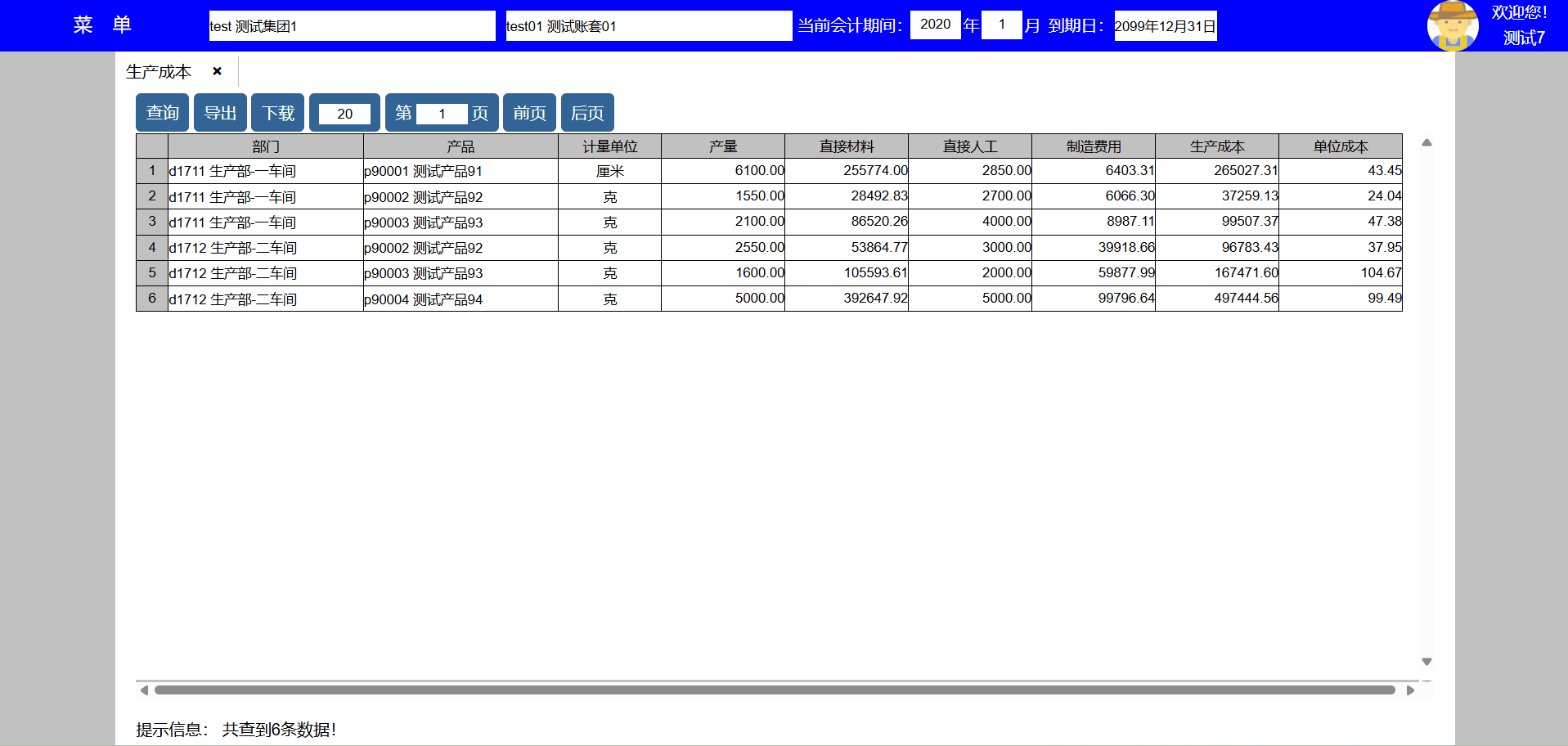The image size is (1568, 746).
Task: Close the 生产成本 tab
Action: coord(217,71)
